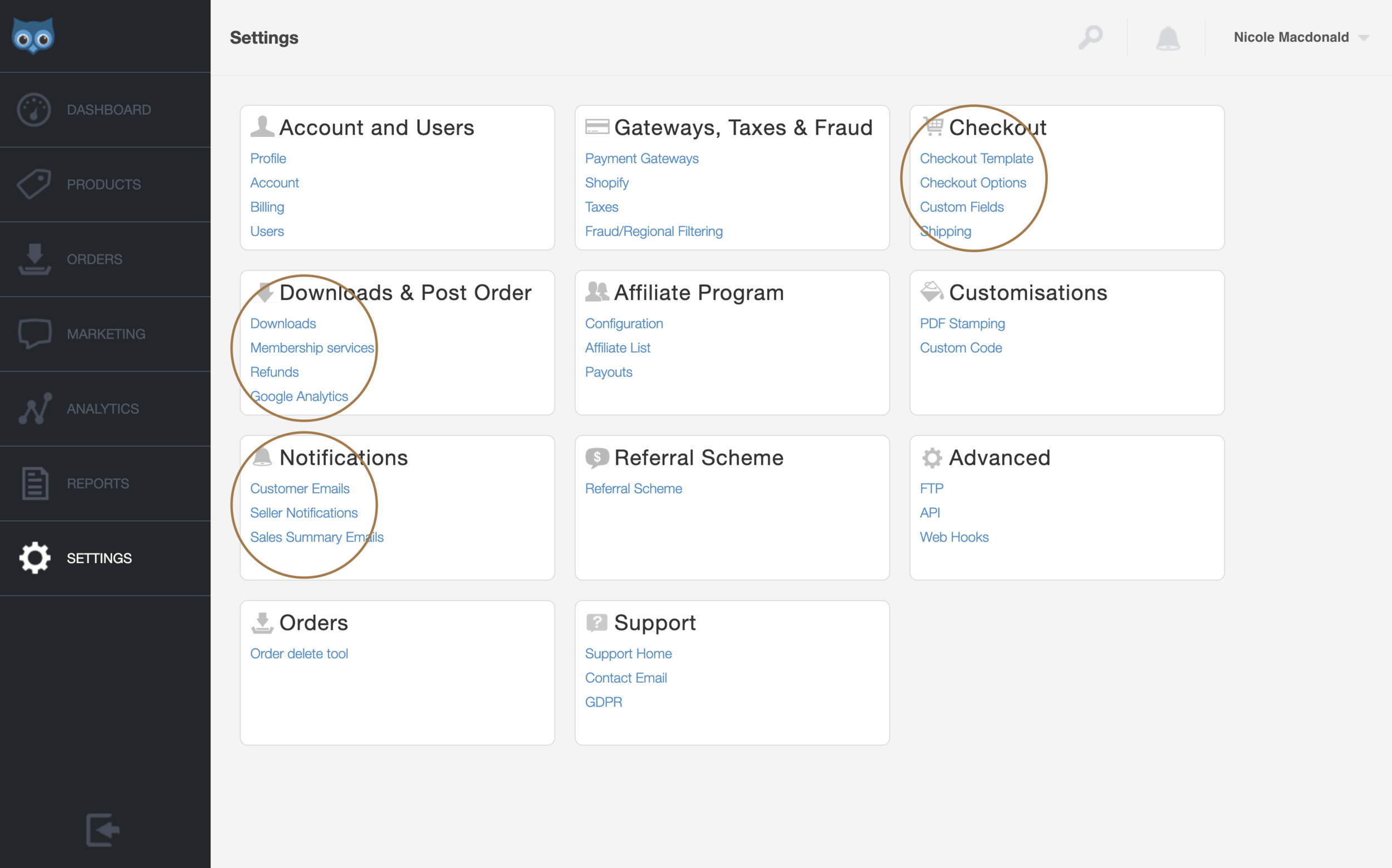Open the PDF Stamping link
This screenshot has width=1392, height=868.
point(962,324)
